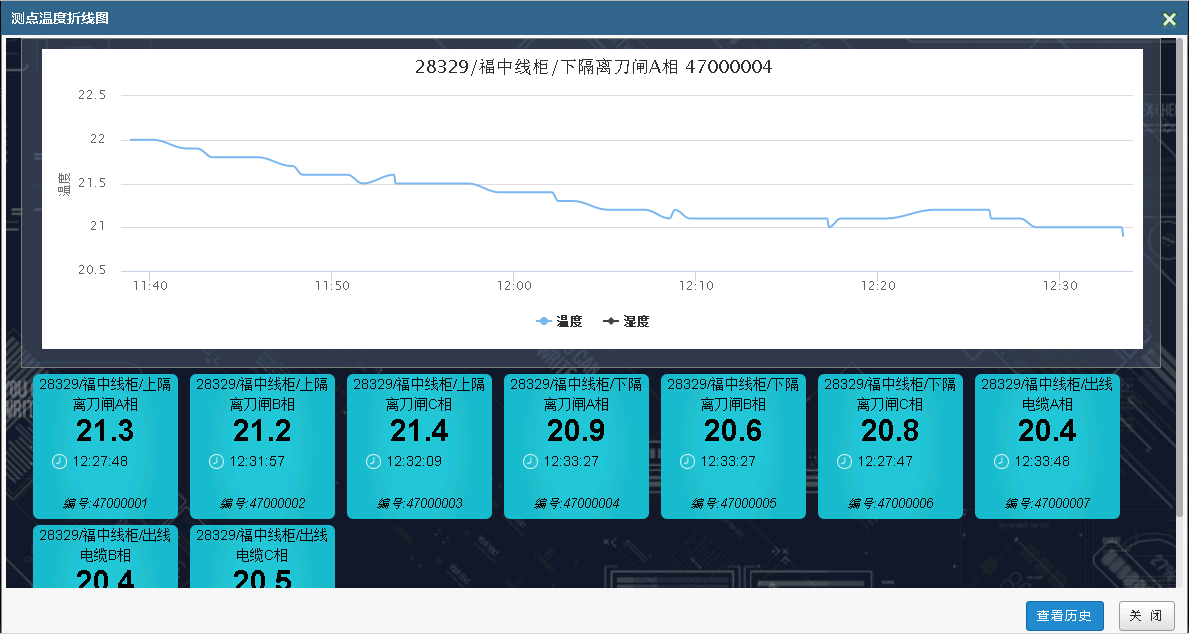This screenshot has height=634, width=1189.
Task: Click the 21.2 temperature value
Action: [x=262, y=431]
